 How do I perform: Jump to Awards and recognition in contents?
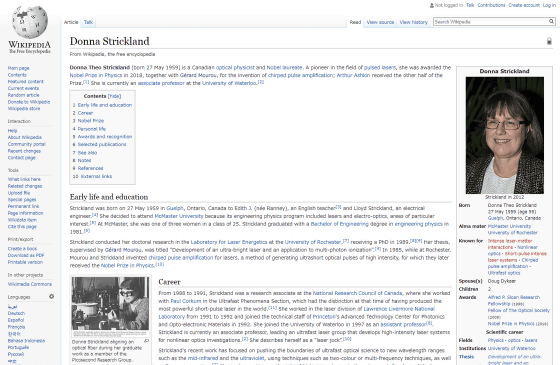pyautogui.click(x=105, y=137)
